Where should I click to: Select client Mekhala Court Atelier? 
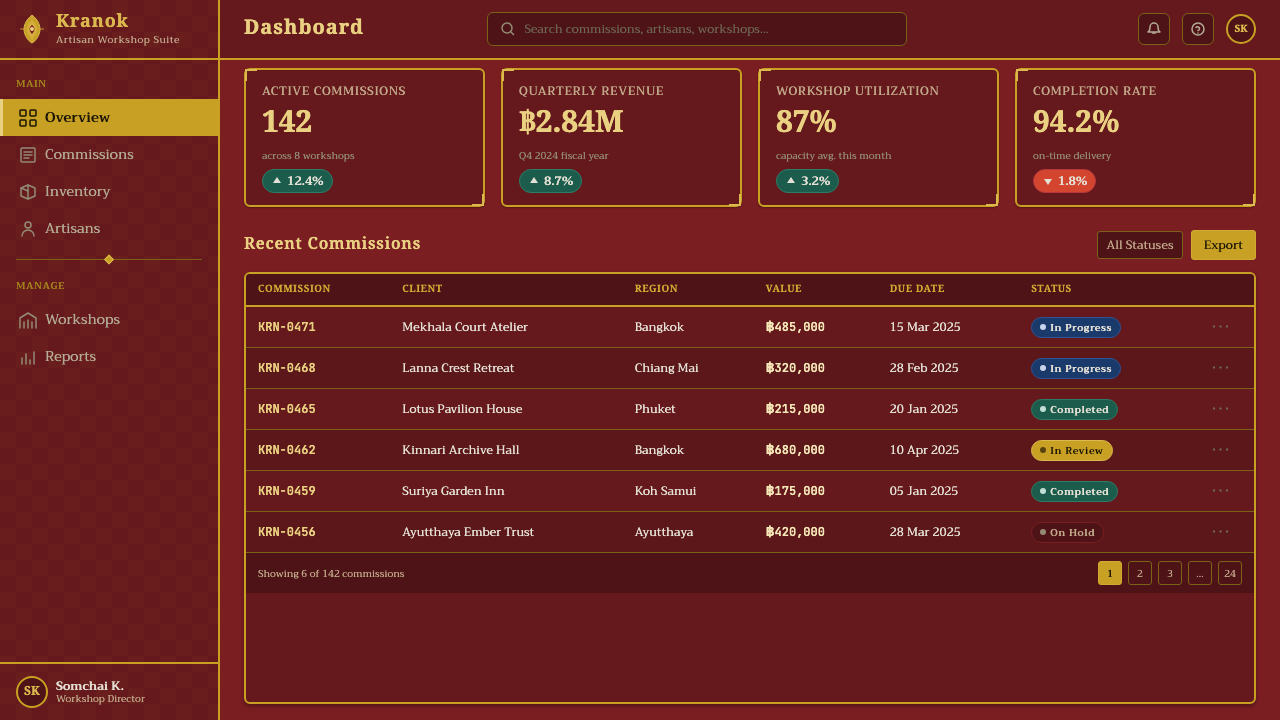[465, 327]
